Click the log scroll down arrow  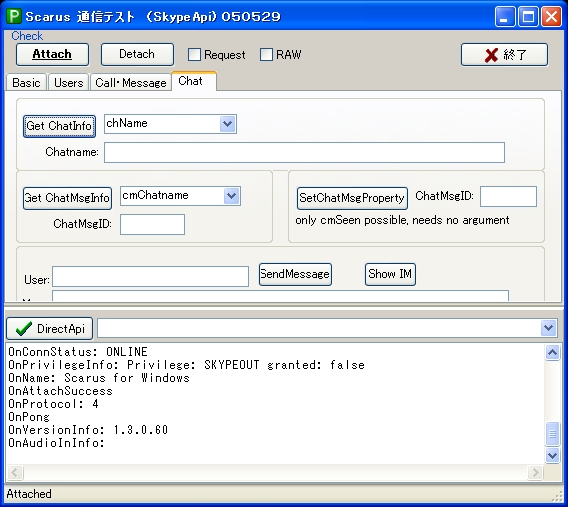tap(552, 455)
